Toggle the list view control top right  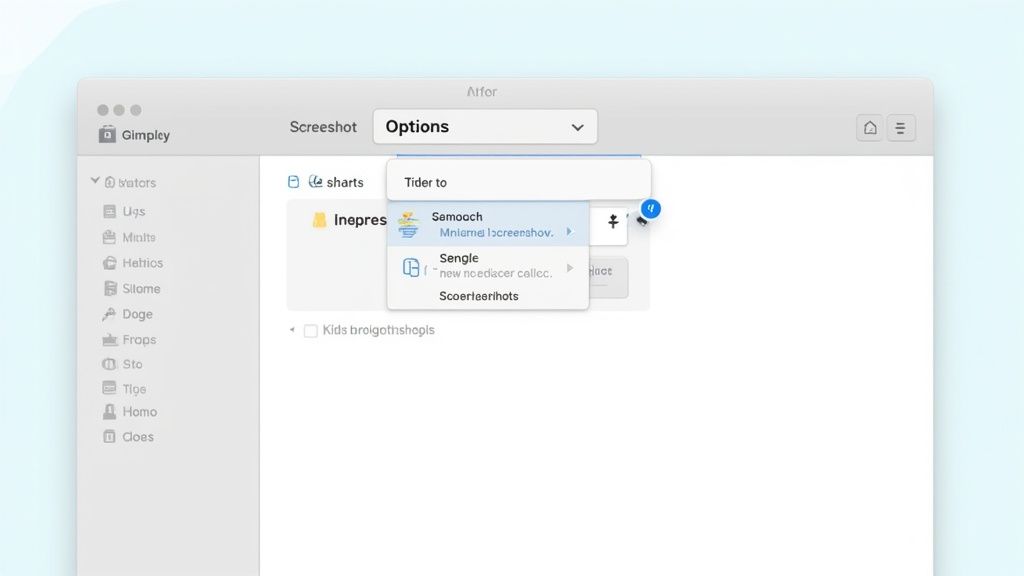[901, 128]
